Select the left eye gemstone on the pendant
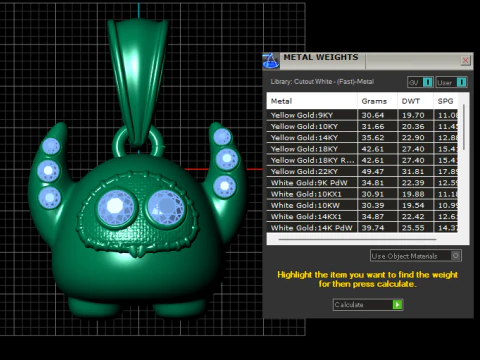This screenshot has width=480, height=360. [x=115, y=207]
